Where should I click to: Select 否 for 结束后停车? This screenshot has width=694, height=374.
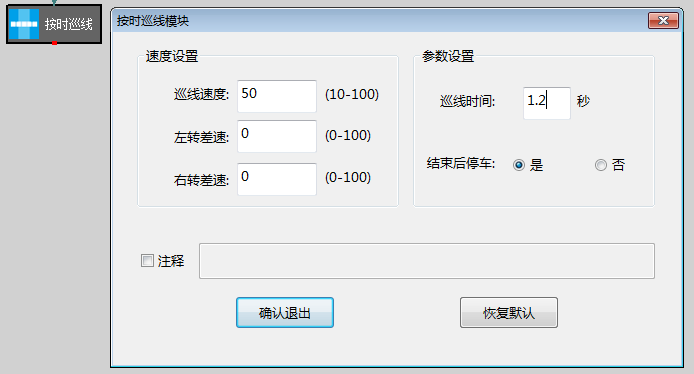(x=601, y=165)
